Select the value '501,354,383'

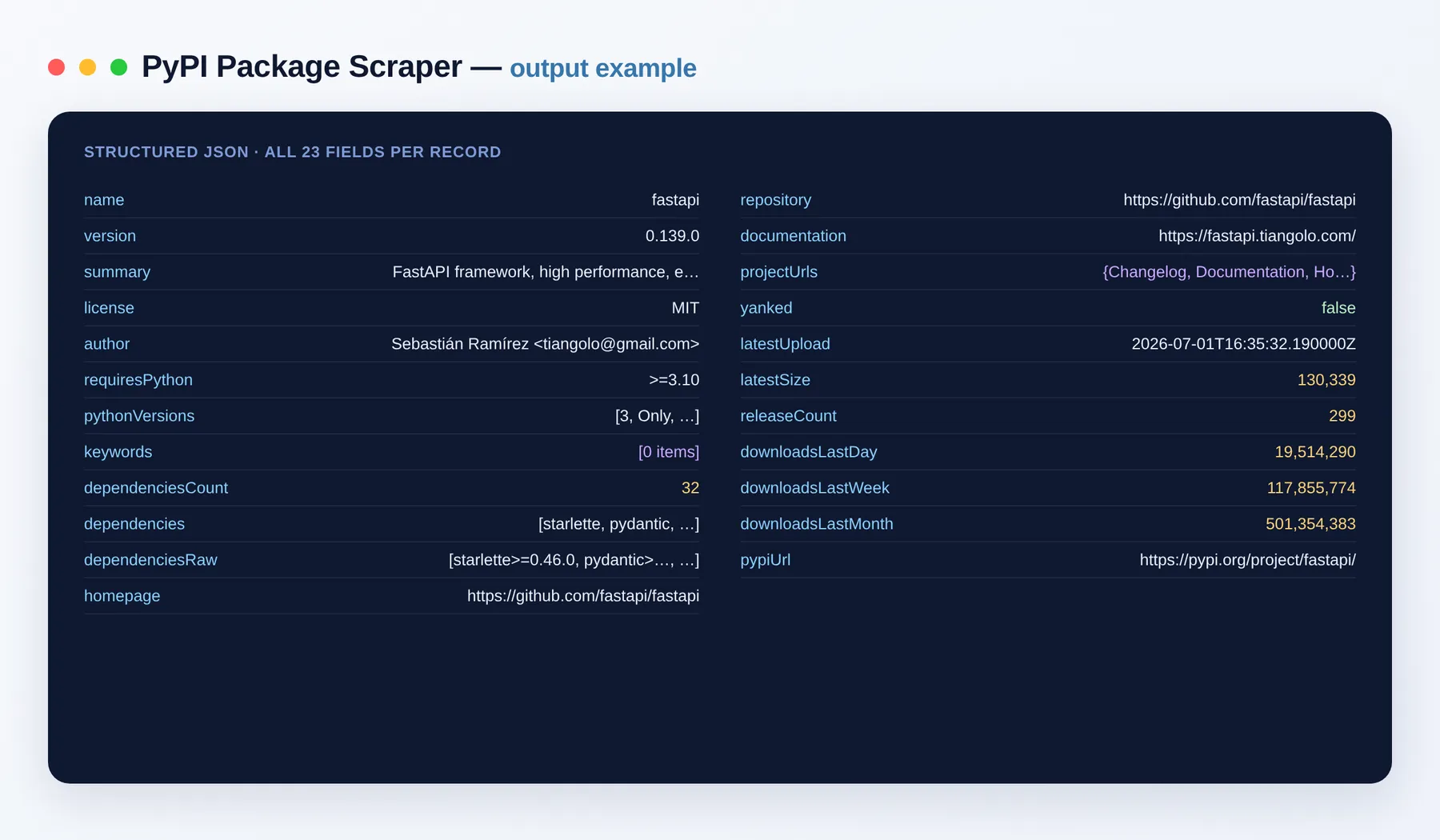[x=1310, y=524]
